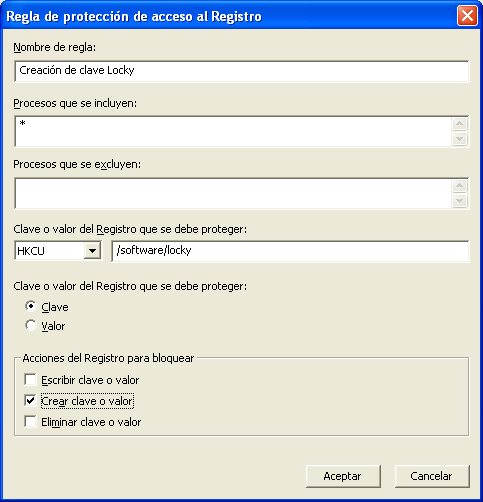The height and width of the screenshot is (502, 483).
Task: Focus the 'Procesos que se incluyen' text area
Action: [233, 131]
